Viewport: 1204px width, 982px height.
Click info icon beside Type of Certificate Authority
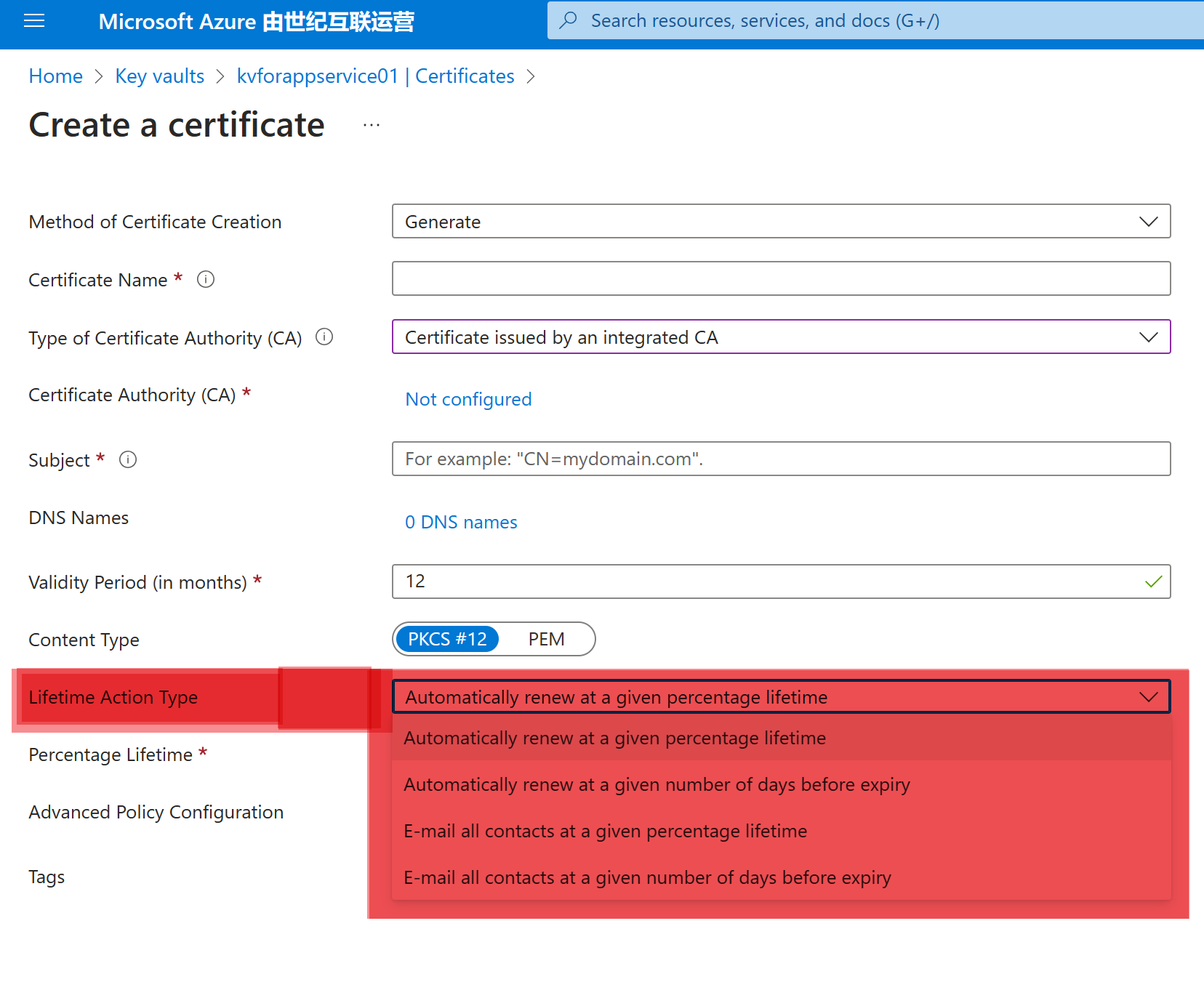point(324,337)
